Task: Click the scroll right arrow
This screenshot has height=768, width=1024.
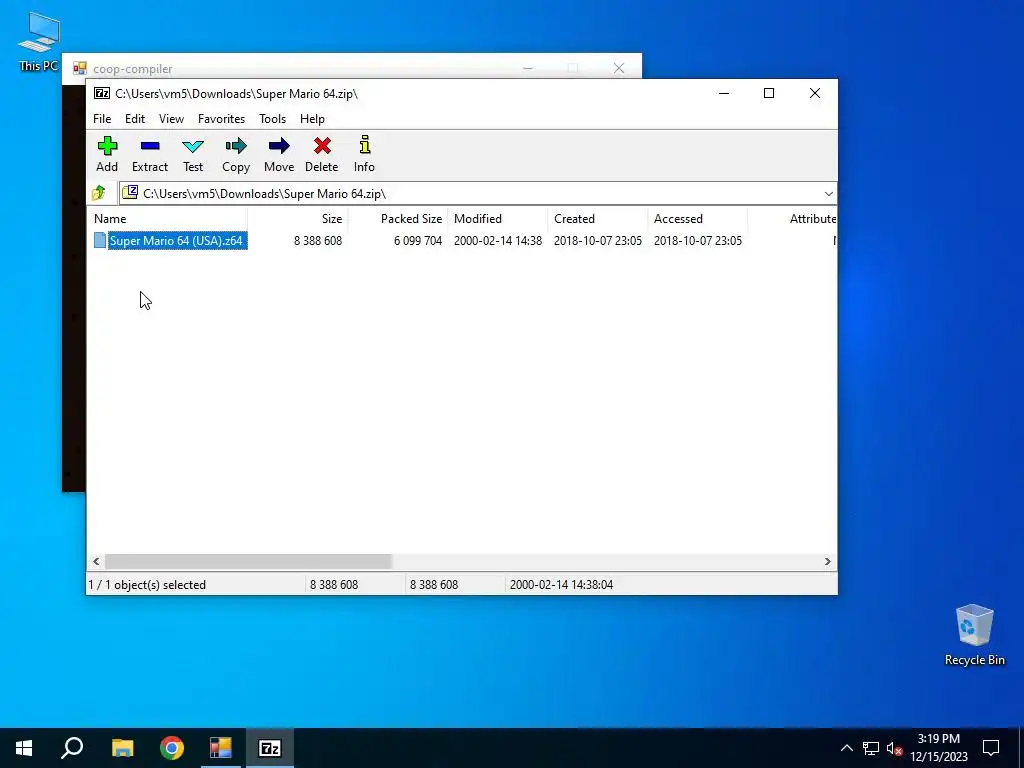Action: 827,562
